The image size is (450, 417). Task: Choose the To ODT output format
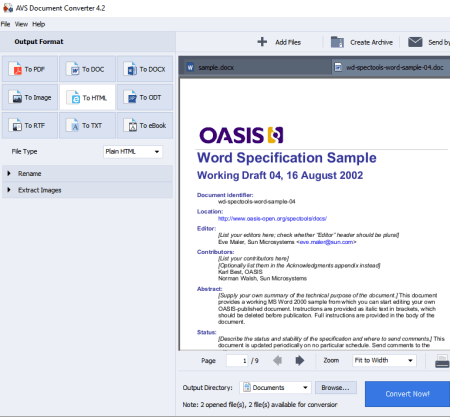(145, 97)
